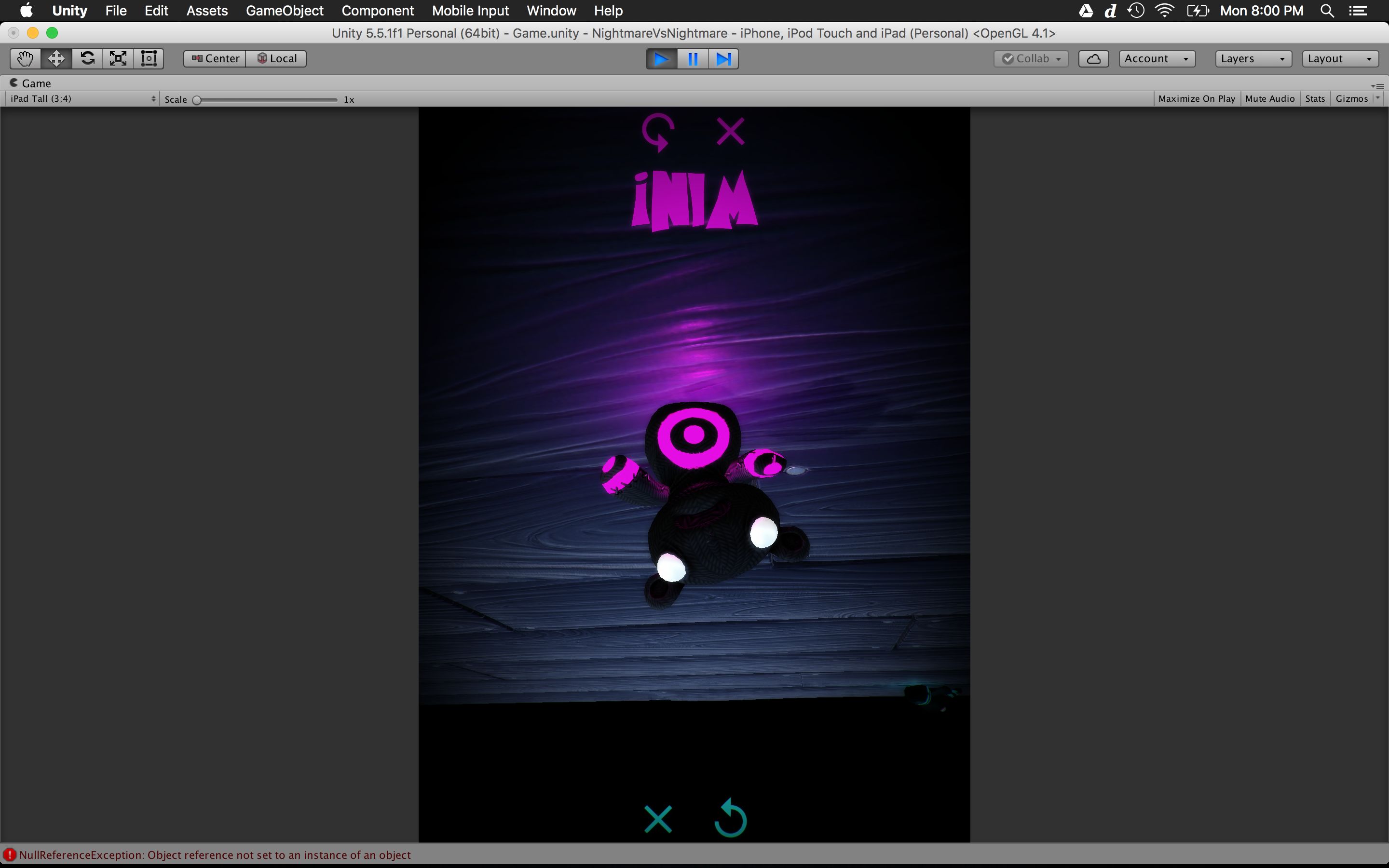Click the Pause button

coord(692,59)
